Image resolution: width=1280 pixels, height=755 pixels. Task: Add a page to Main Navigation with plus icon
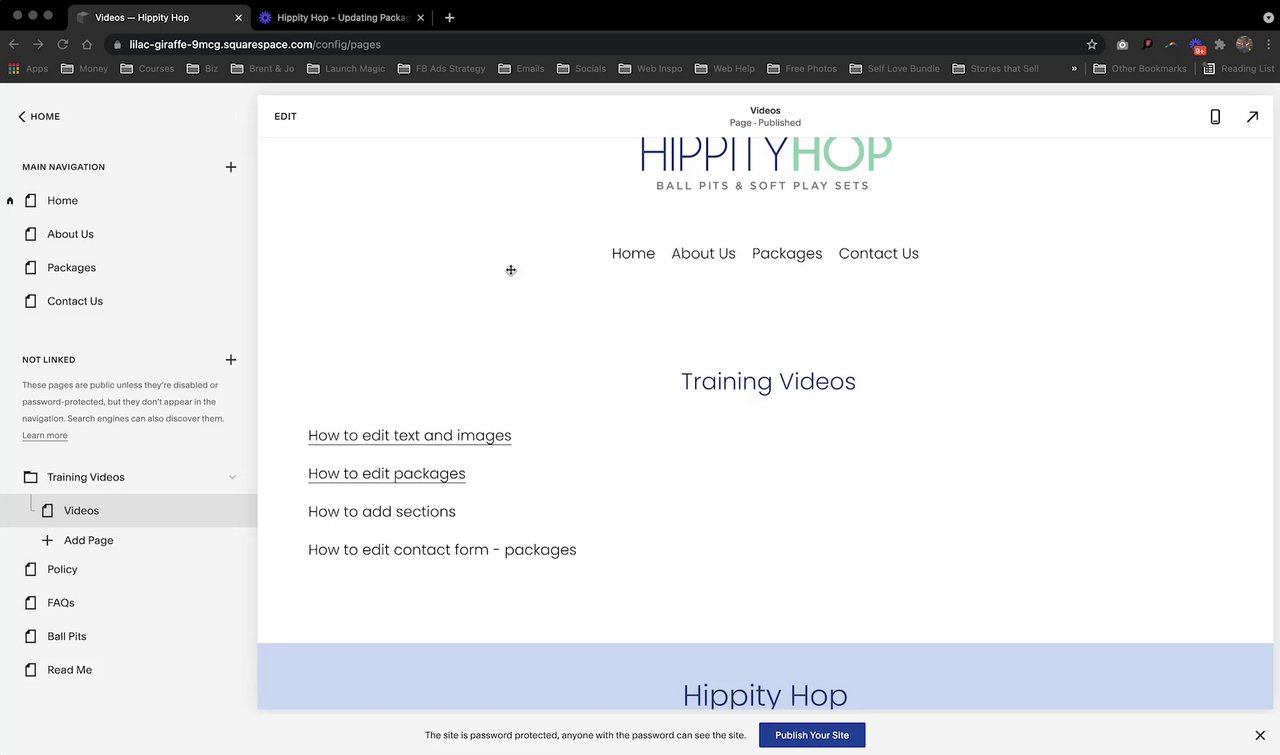(231, 167)
